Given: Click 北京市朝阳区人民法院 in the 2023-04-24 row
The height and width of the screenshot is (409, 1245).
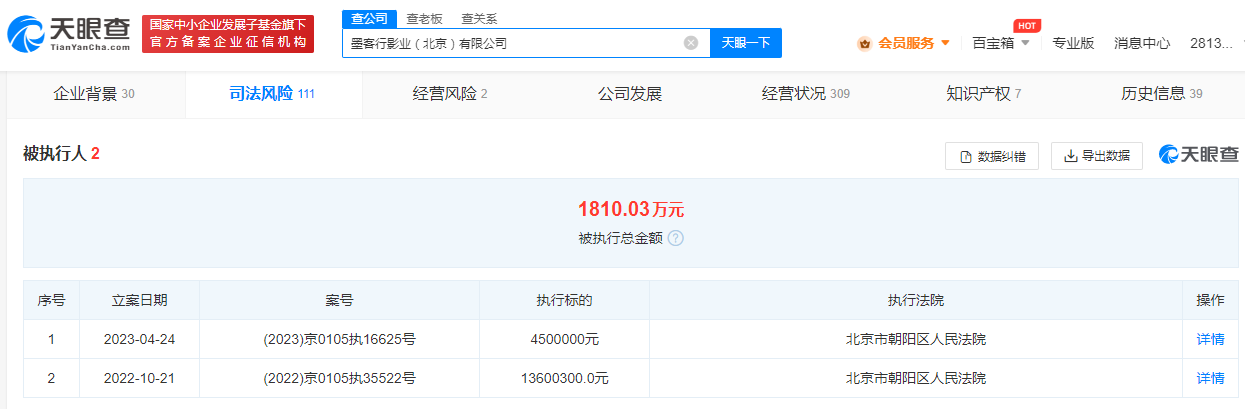Looking at the screenshot, I should coord(915,339).
